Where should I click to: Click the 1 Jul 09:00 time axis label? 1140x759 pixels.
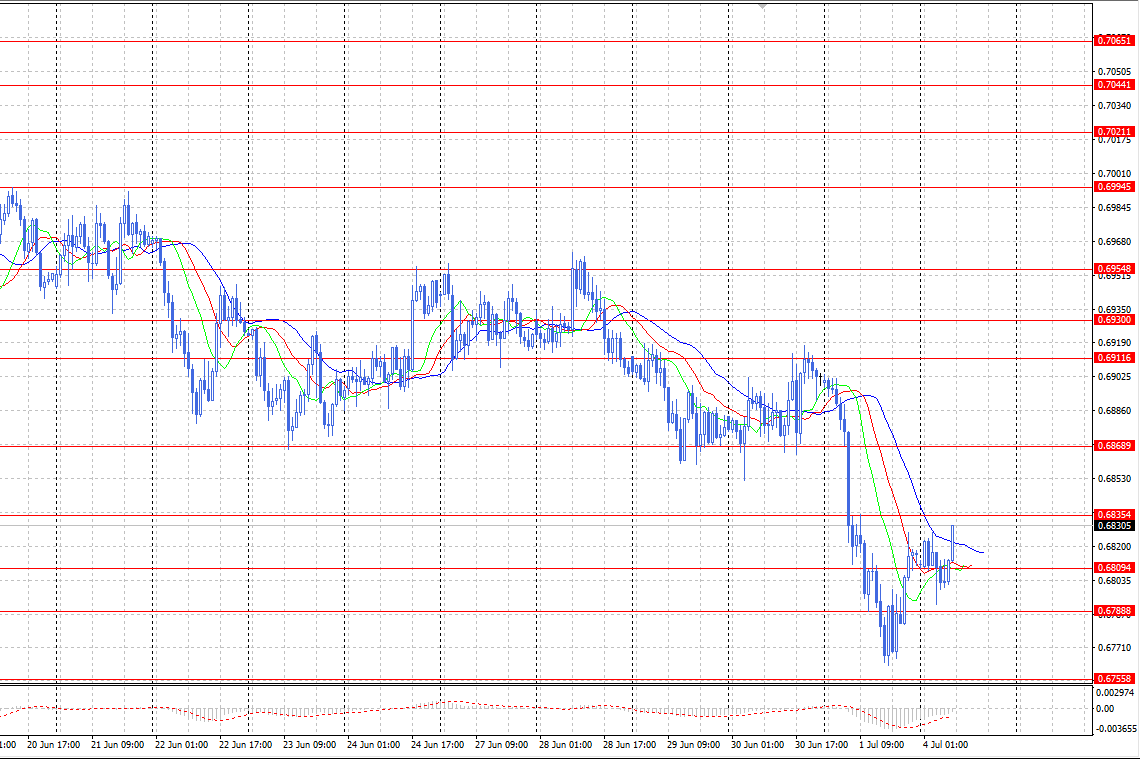tap(882, 744)
